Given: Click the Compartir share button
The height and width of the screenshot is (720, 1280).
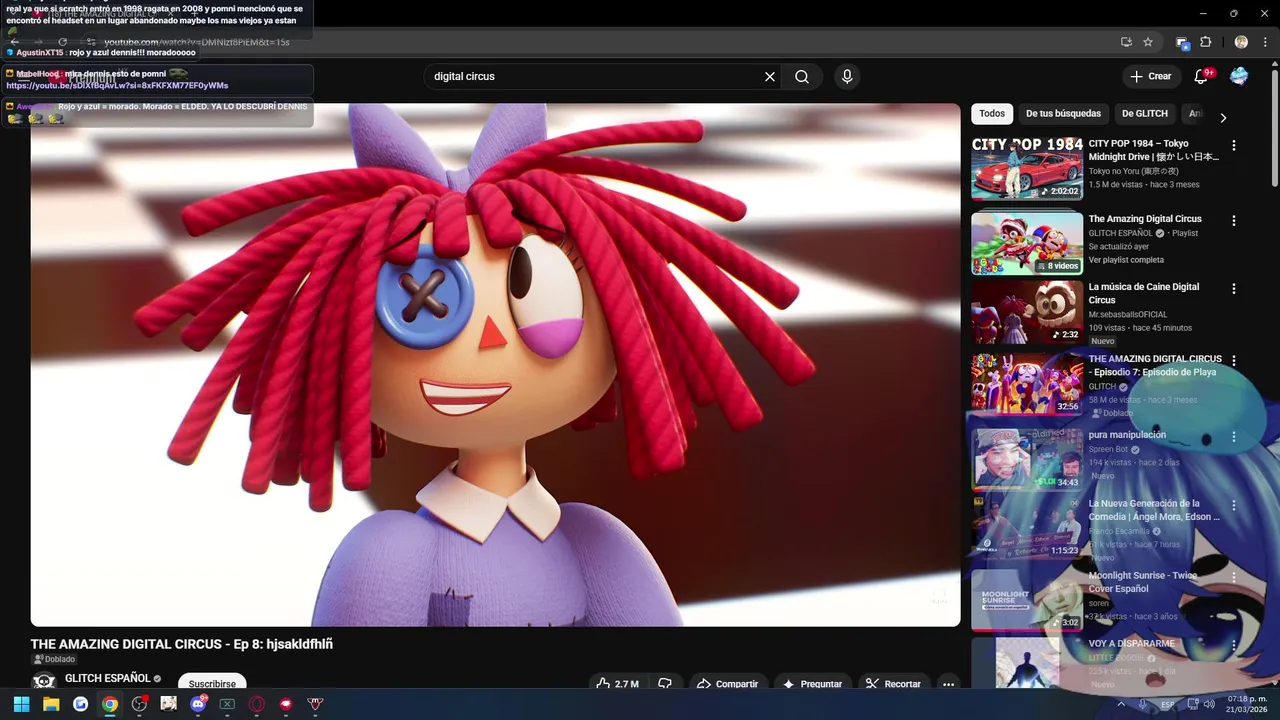Looking at the screenshot, I should tap(727, 683).
